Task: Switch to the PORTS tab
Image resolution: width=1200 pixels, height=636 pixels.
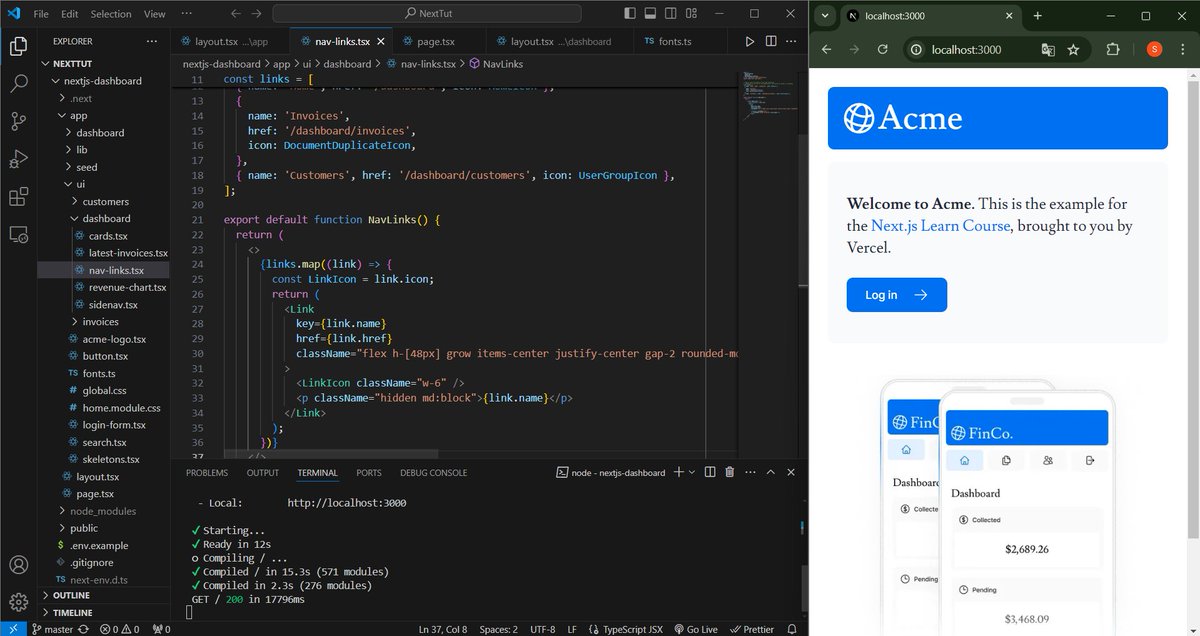Action: point(368,471)
